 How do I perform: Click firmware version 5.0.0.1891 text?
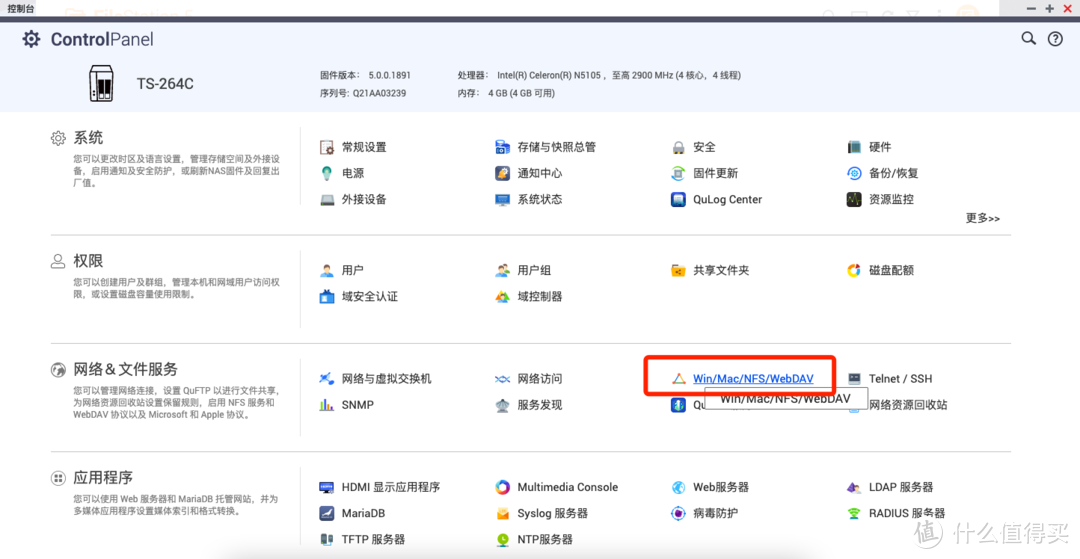click(389, 75)
